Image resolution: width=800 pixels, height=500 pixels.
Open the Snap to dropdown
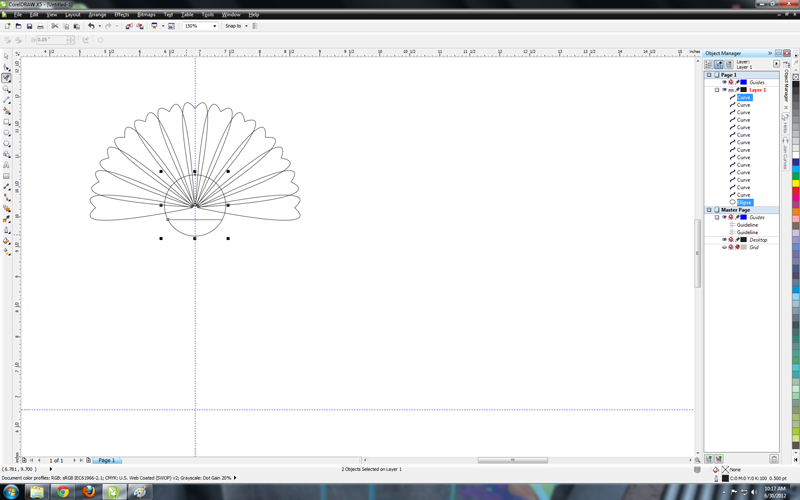[x=246, y=26]
